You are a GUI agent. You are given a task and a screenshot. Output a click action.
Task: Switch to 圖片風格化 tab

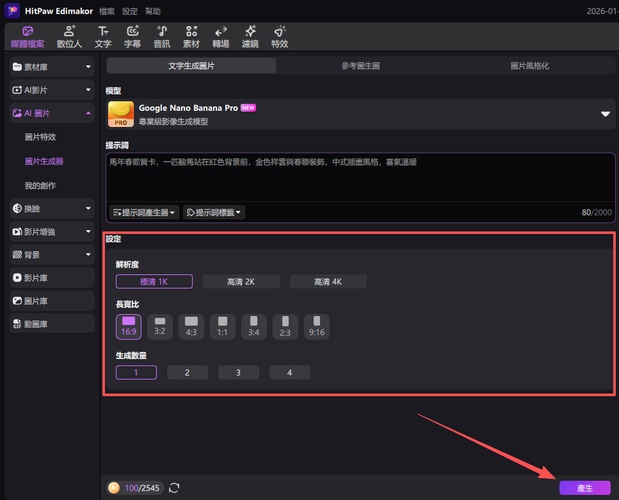click(530, 66)
